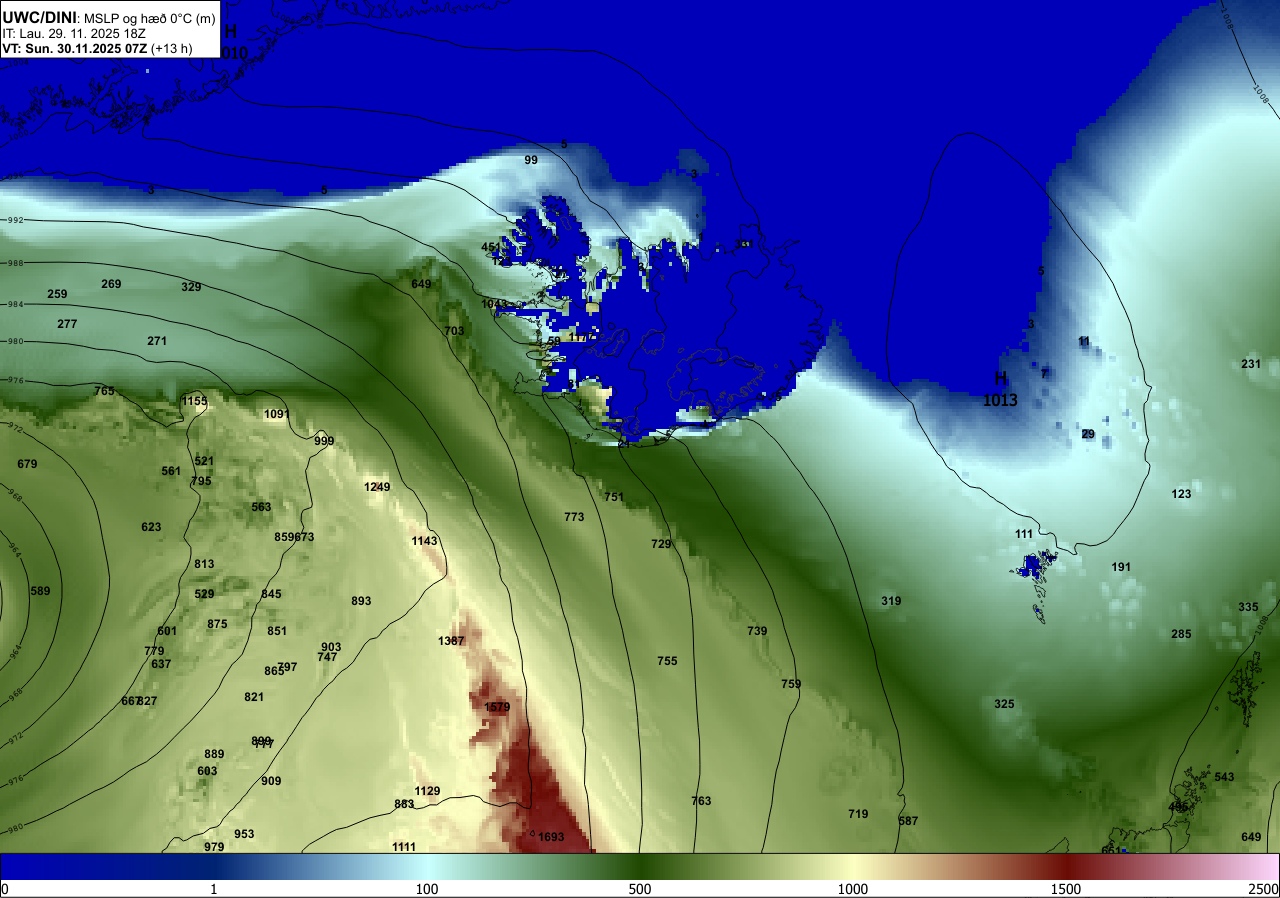
Task: Select the 1129 height label
Action: click(x=427, y=791)
